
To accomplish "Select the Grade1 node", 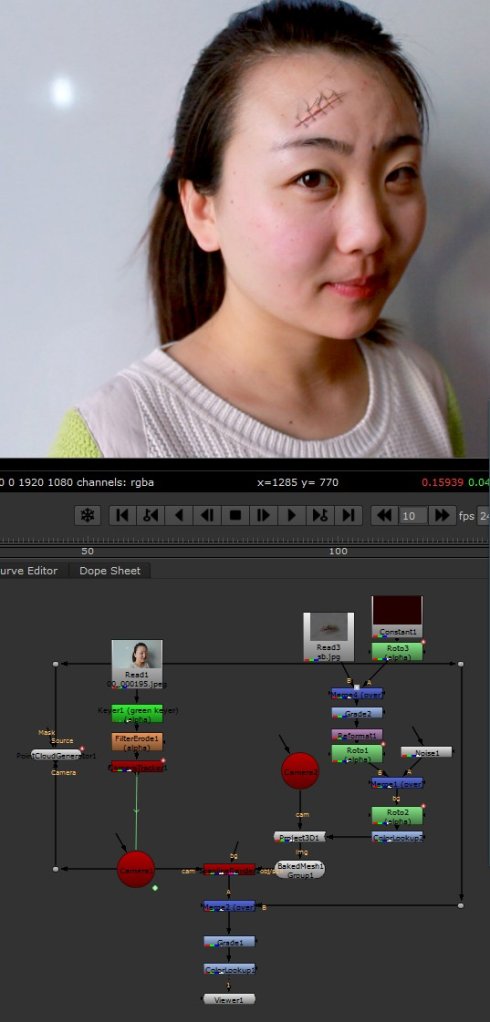I will (229, 941).
